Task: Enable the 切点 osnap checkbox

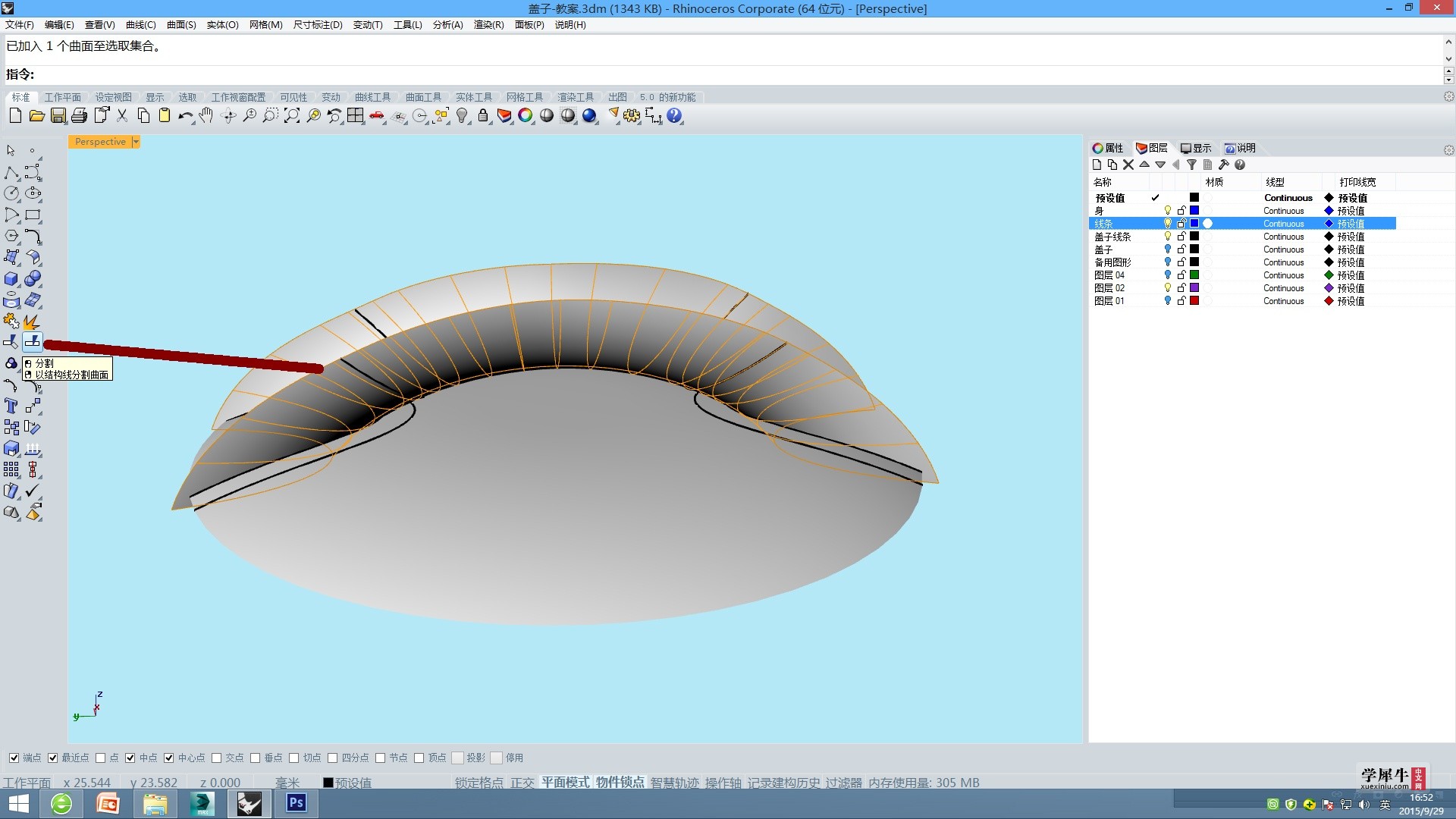Action: point(294,758)
